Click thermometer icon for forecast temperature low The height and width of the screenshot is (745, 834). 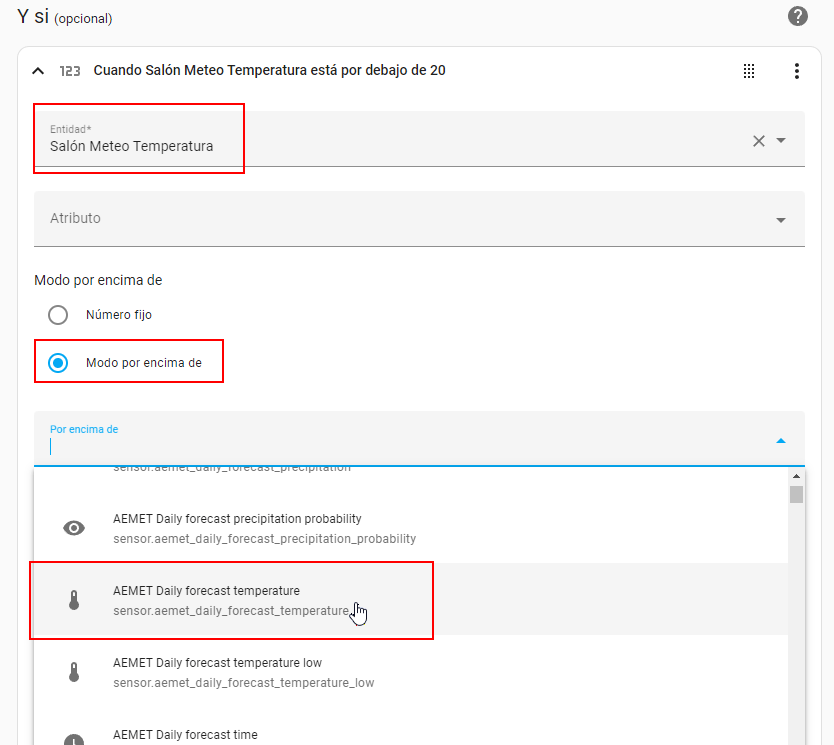tap(74, 672)
